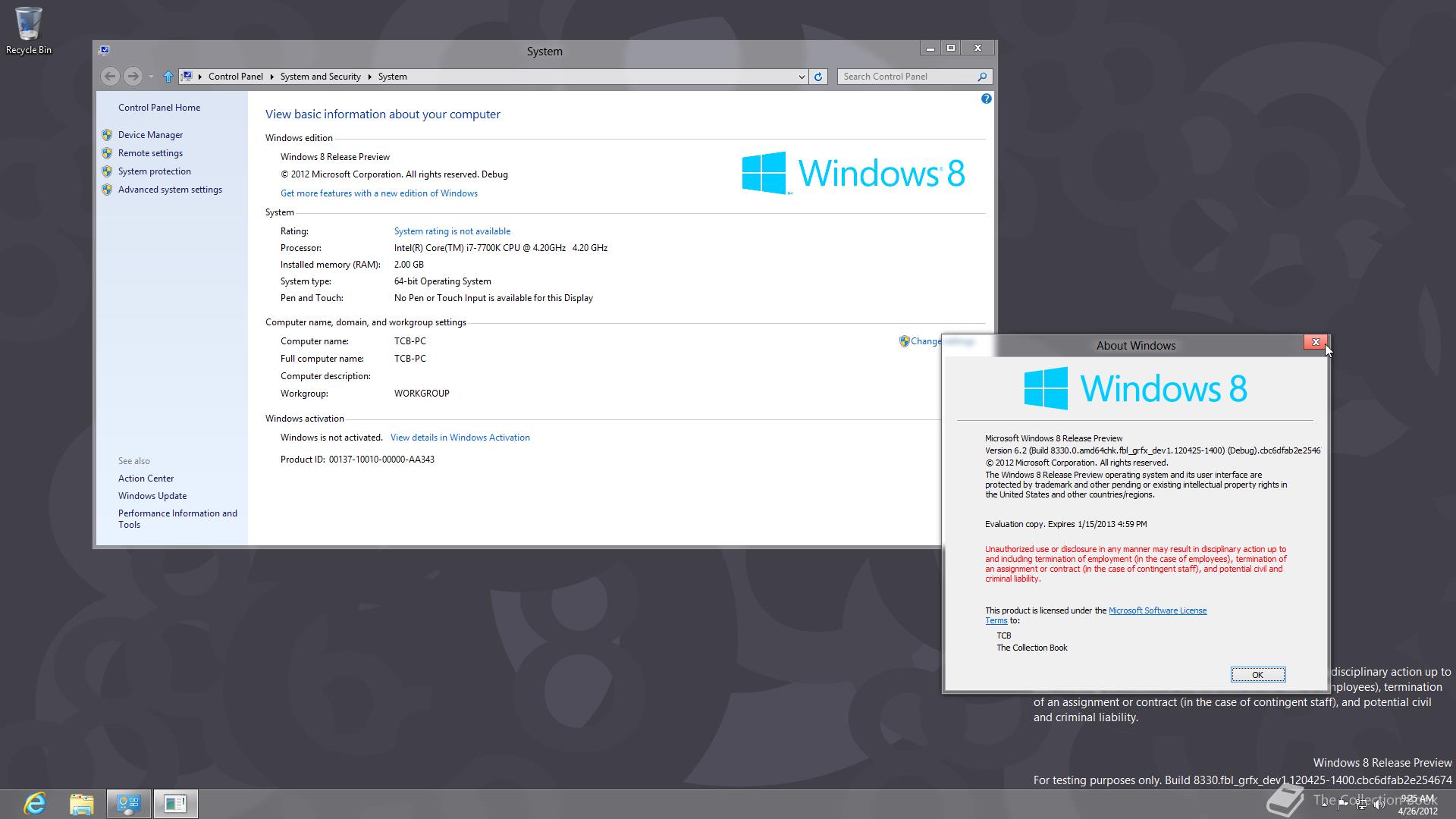Open Change settings shield link
Viewport: 1456px width, 819px height.
pos(920,341)
